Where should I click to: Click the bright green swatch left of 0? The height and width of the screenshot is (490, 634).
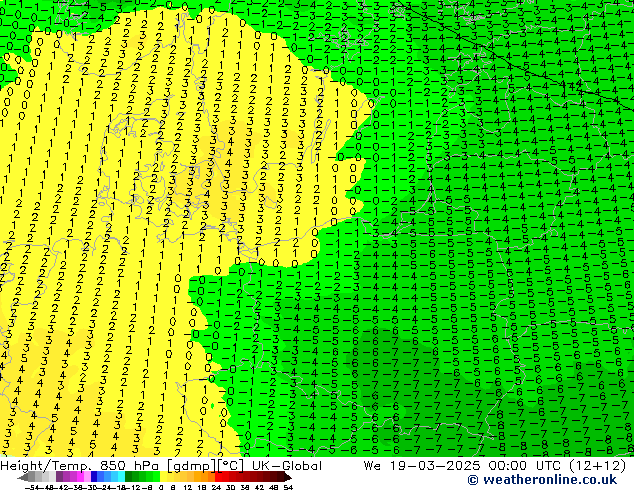coord(156,477)
